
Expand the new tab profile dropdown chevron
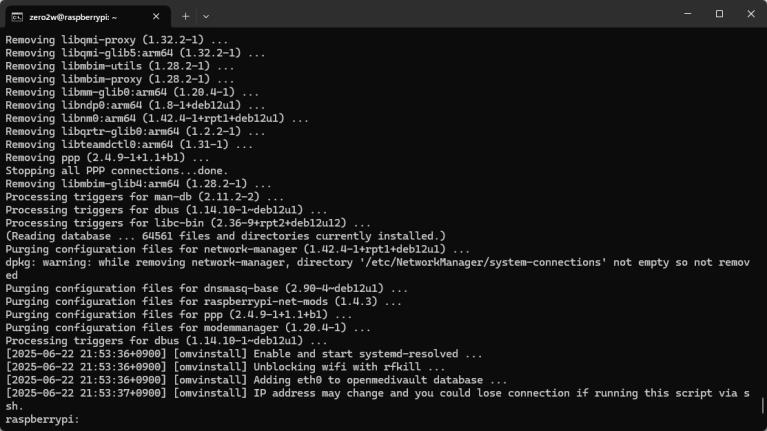pos(206,17)
